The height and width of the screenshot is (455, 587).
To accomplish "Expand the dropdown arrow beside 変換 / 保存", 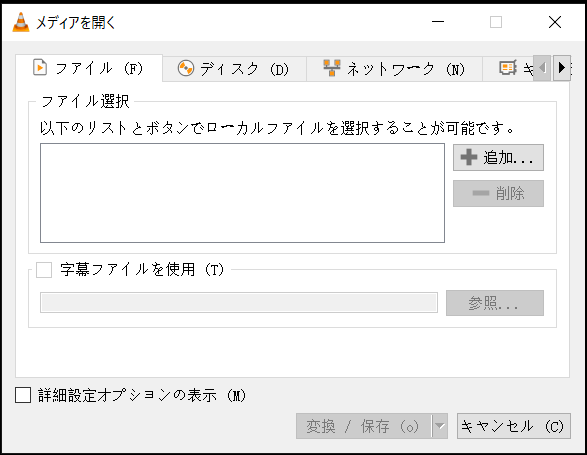I will (440, 426).
